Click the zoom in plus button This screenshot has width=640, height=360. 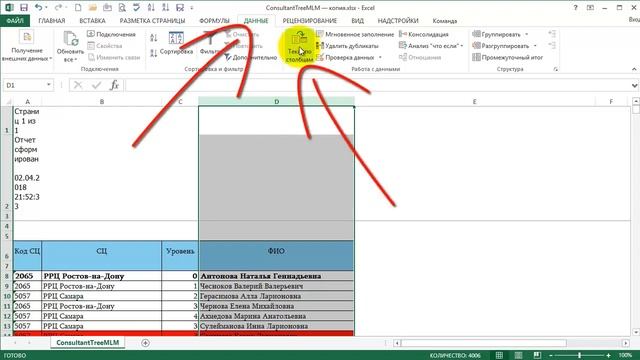pyautogui.click(x=608, y=355)
